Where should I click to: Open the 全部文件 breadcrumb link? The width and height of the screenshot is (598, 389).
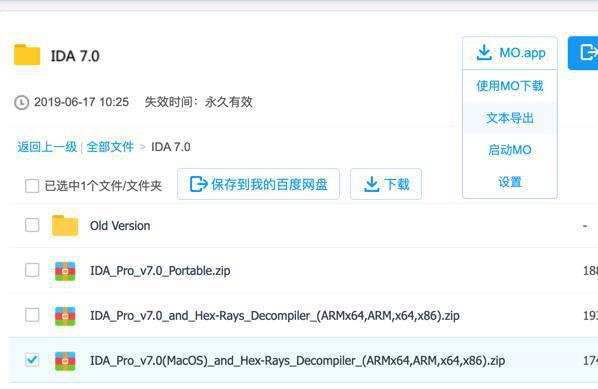click(110, 147)
